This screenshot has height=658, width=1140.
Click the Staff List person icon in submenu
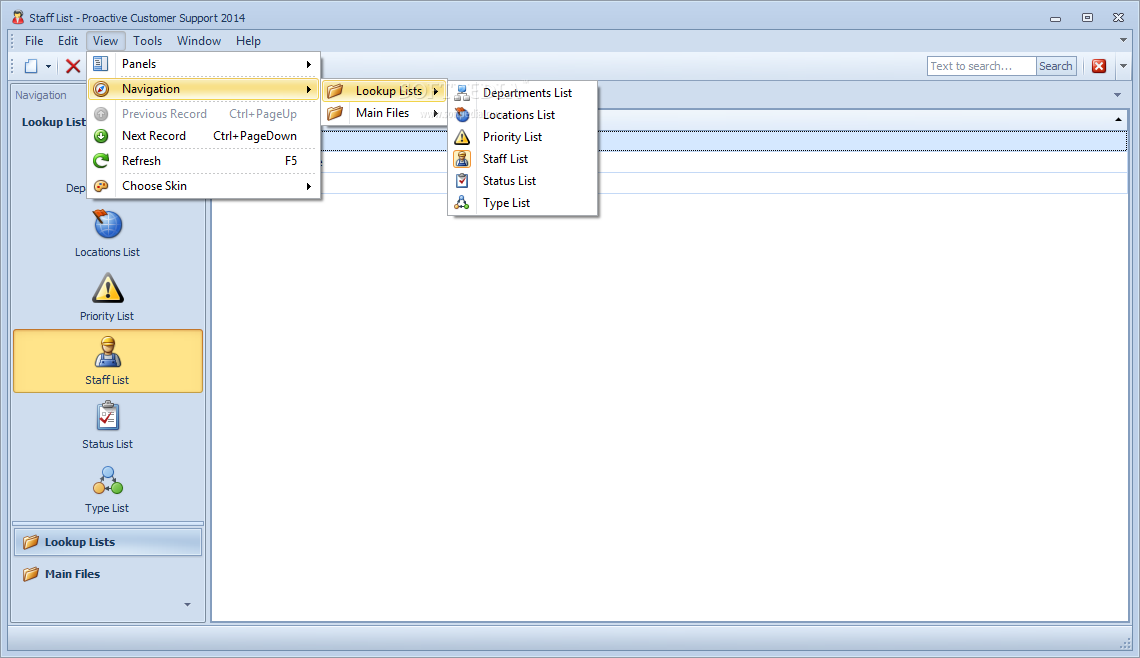click(x=462, y=159)
